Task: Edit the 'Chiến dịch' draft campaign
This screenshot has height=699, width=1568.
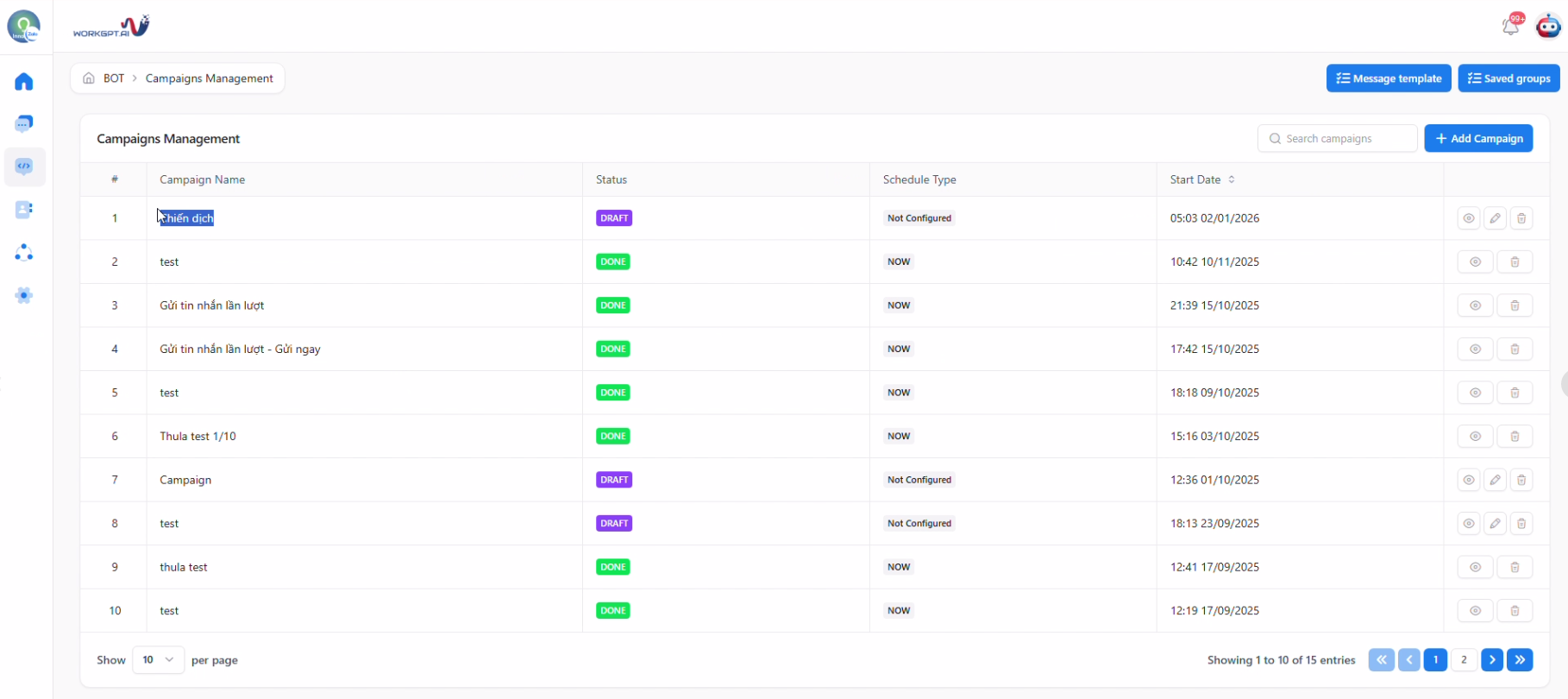Action: [x=1495, y=218]
